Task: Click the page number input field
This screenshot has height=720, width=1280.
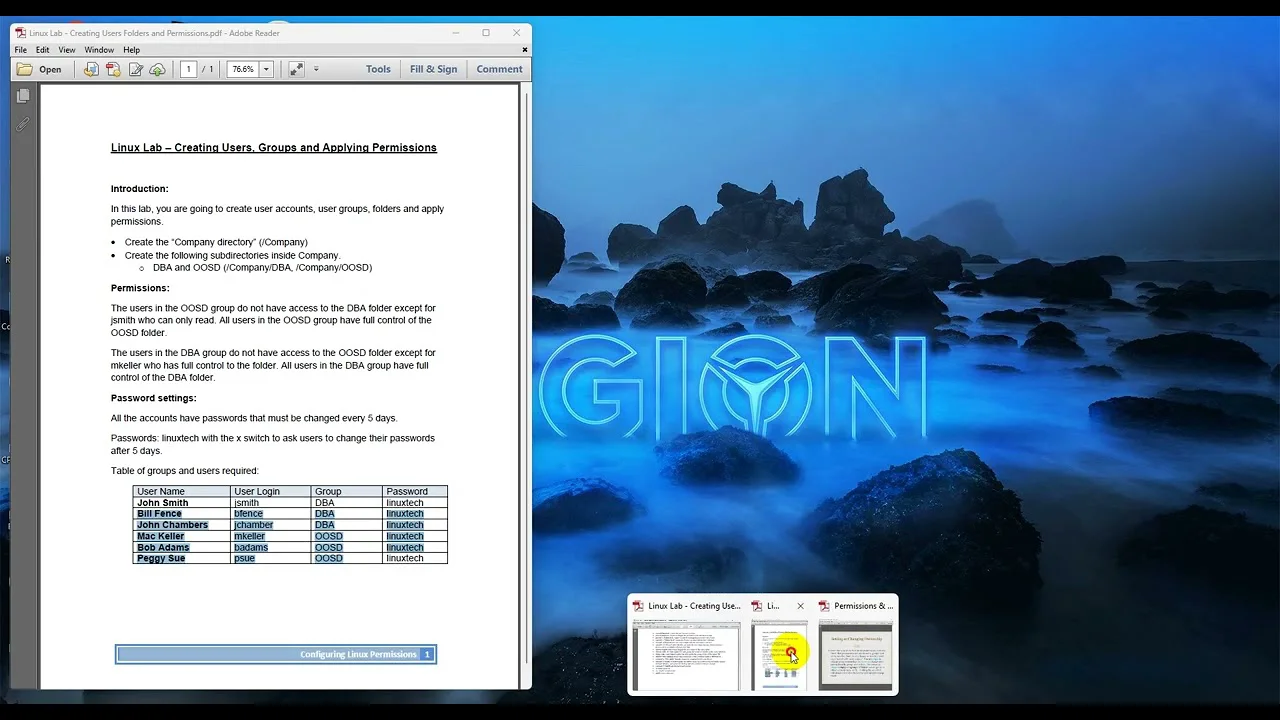Action: (x=188, y=69)
